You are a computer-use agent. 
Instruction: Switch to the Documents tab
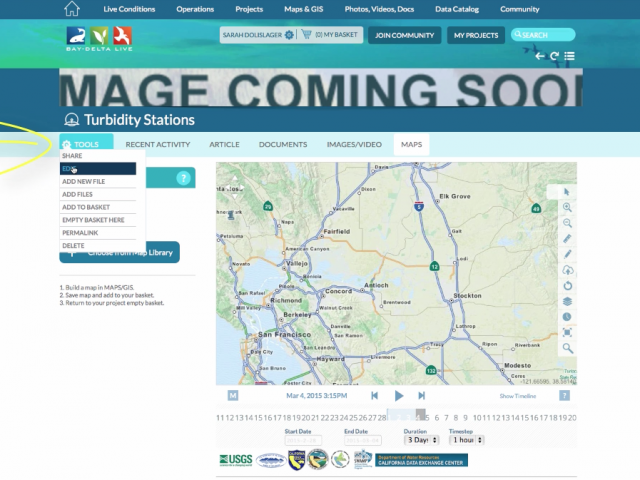pyautogui.click(x=283, y=144)
